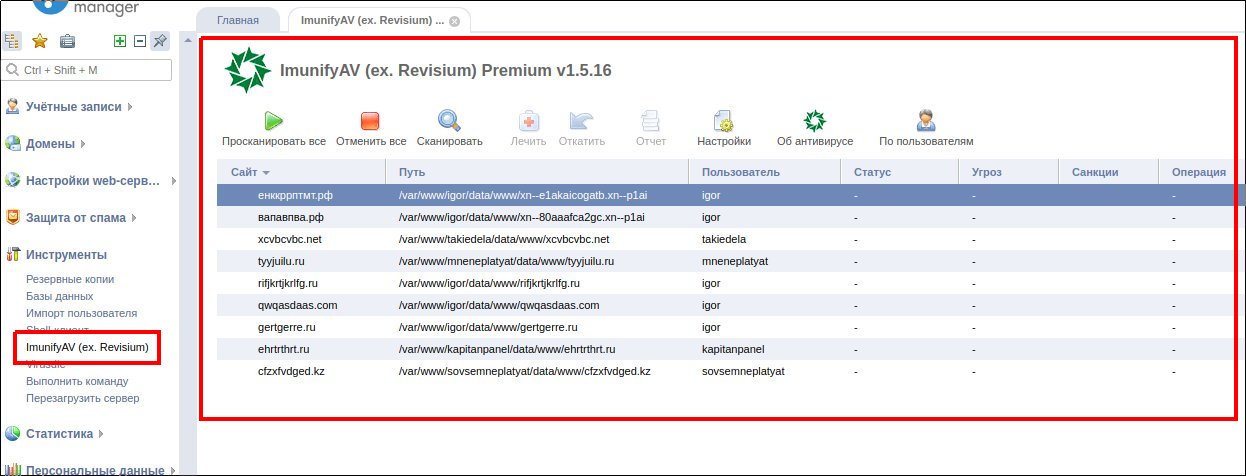Expand the Учётные записи section arrow
1246x476 pixels.
130,107
